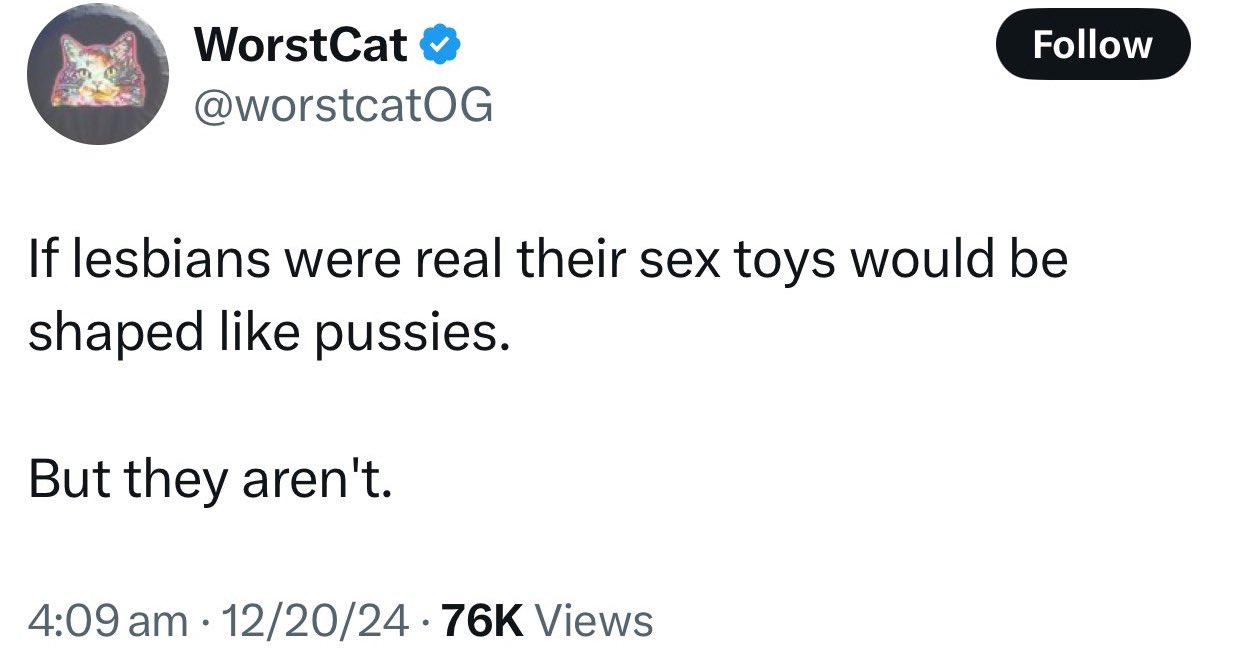Click the word Views in the footer
1242x665 pixels.
595,621
